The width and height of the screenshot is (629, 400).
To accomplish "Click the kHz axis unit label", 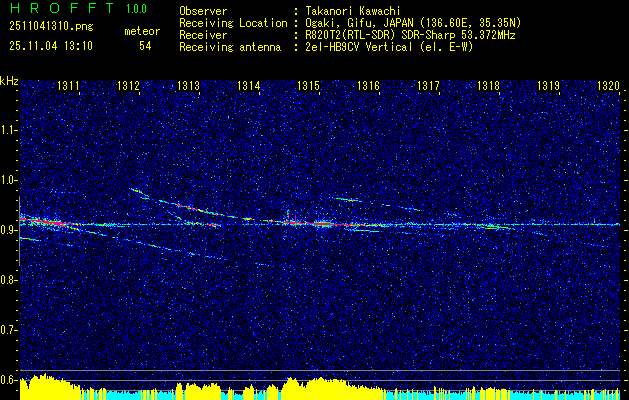I will [x=9, y=81].
